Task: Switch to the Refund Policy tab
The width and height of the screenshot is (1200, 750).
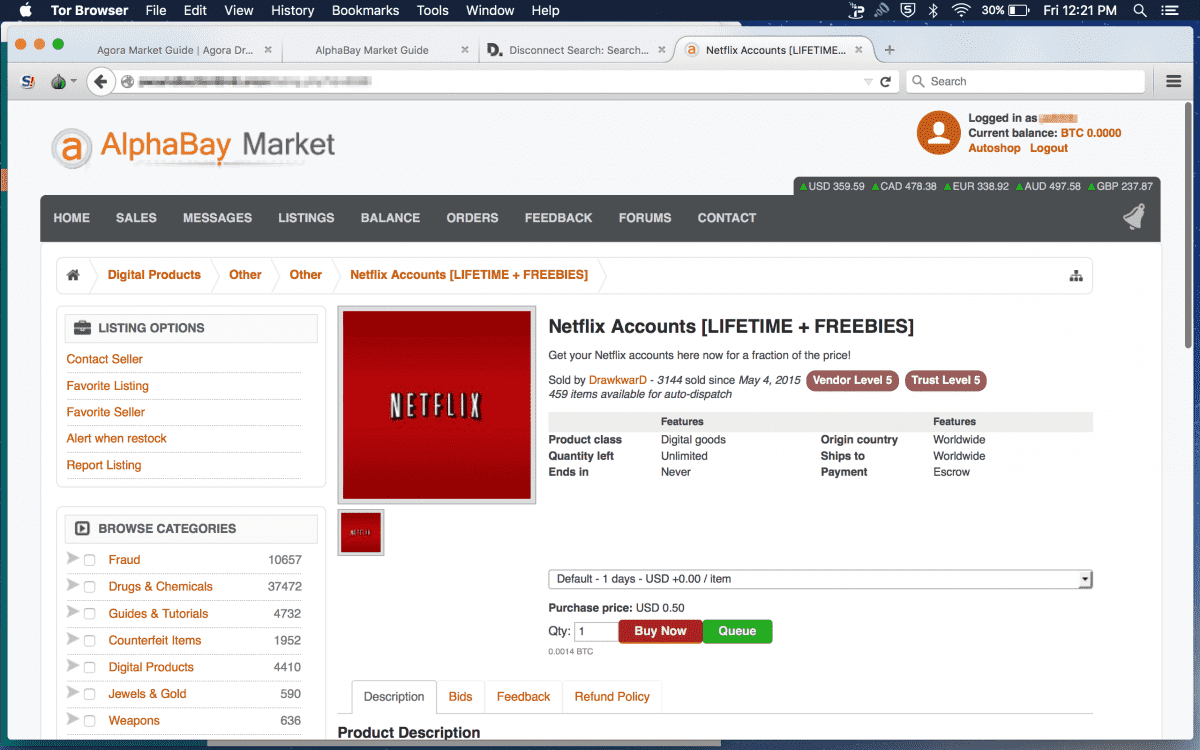Action: point(611,697)
